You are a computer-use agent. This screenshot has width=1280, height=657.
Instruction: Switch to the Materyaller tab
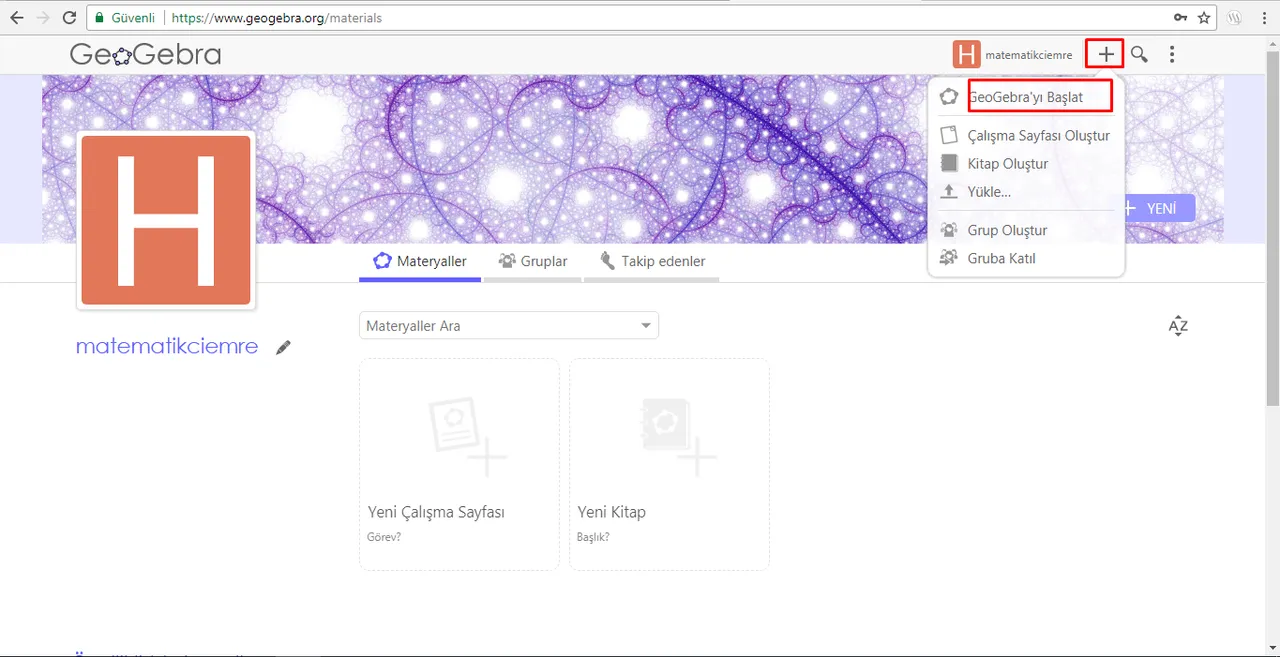coord(420,261)
